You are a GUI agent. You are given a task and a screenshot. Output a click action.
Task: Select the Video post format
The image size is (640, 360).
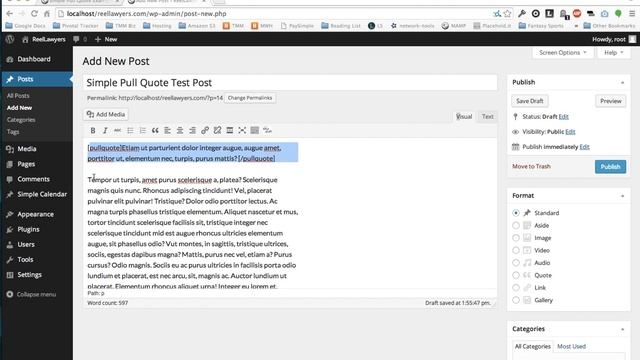pos(516,250)
